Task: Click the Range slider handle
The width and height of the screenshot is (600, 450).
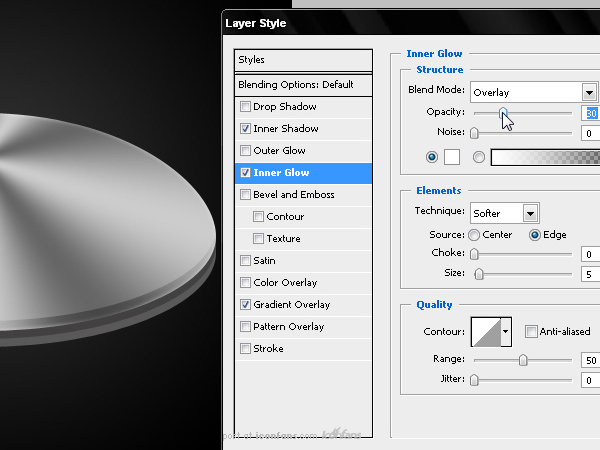Action: coord(523,360)
